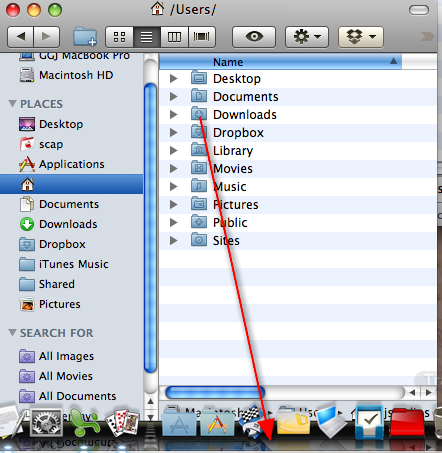Click the horizontal scrollbar left arrow

(x=413, y=392)
